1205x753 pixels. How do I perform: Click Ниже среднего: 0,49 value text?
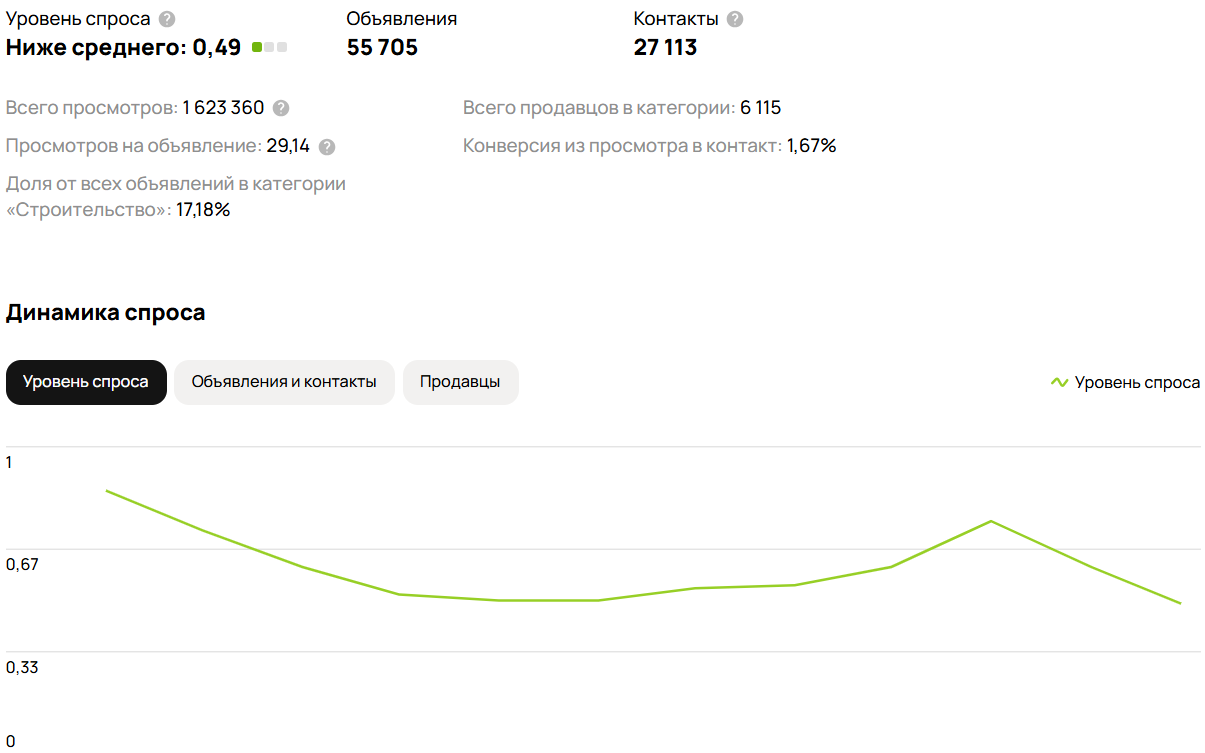(123, 47)
